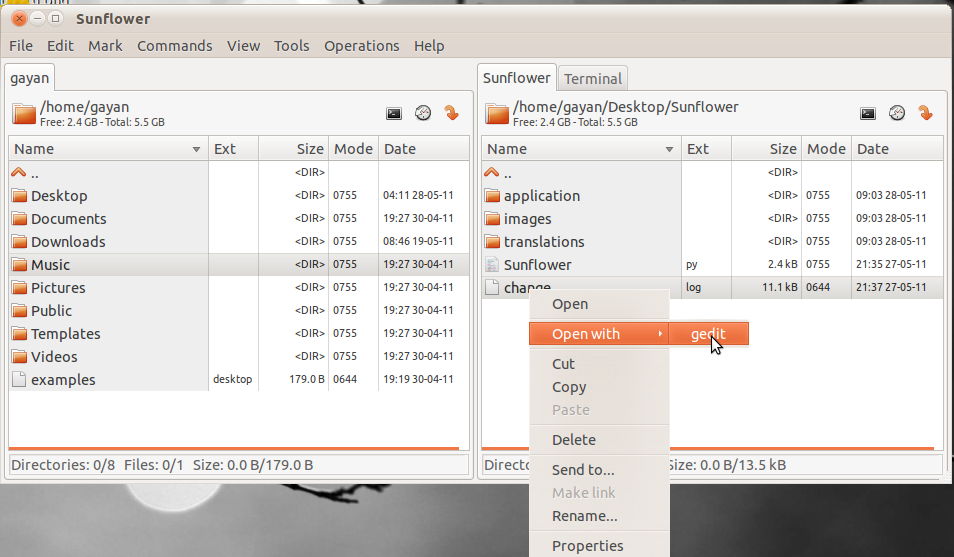Choose Send to... in context menu

(599, 469)
